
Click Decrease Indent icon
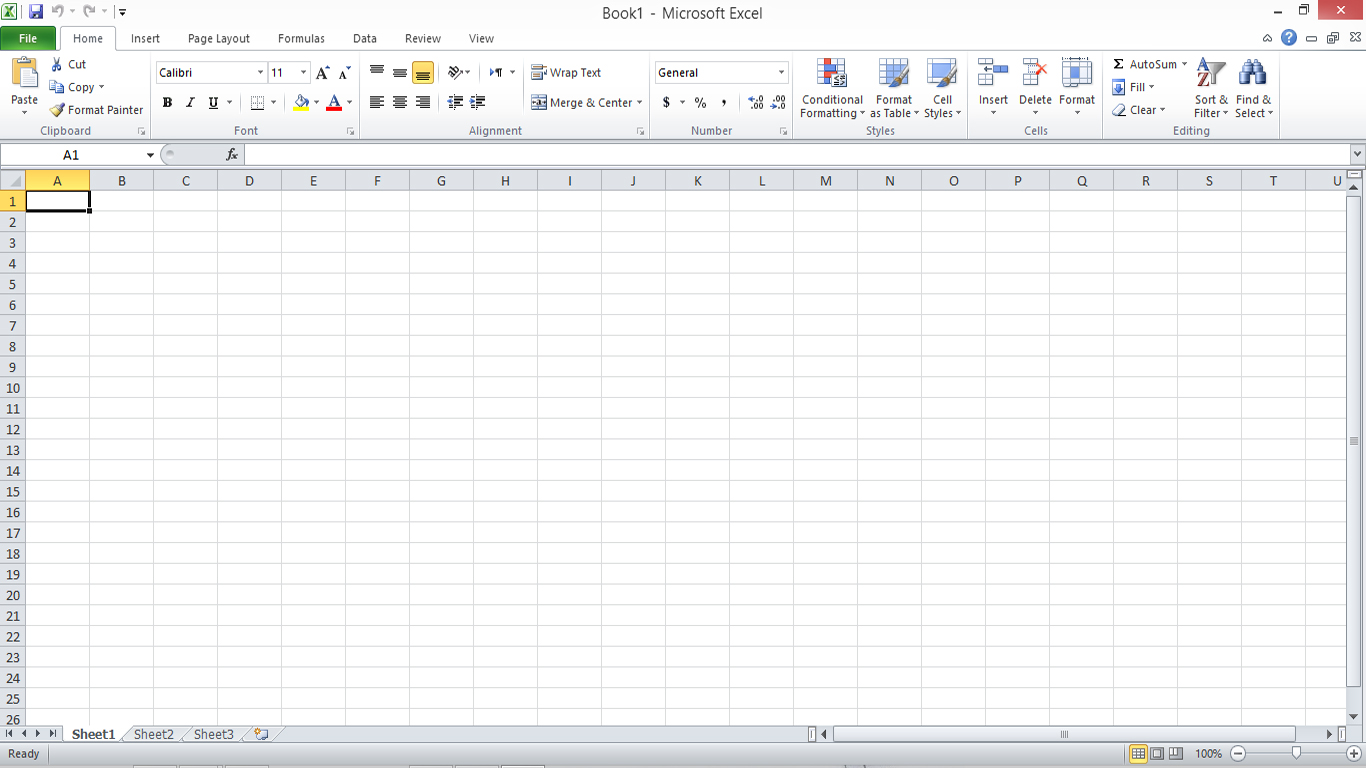[455, 102]
